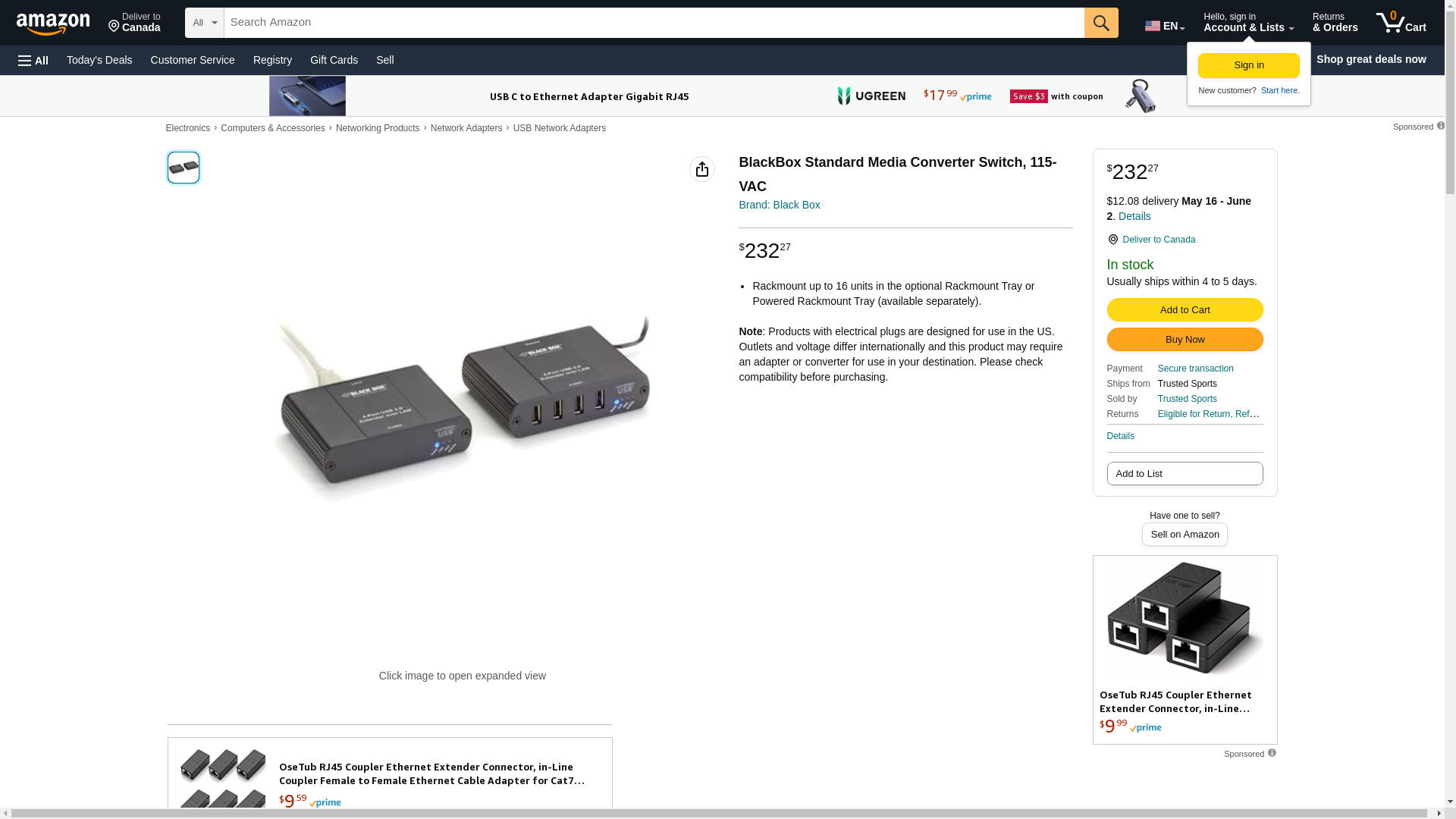Click the Amazon logo home icon
This screenshot has height=819, width=1456.
click(x=53, y=24)
